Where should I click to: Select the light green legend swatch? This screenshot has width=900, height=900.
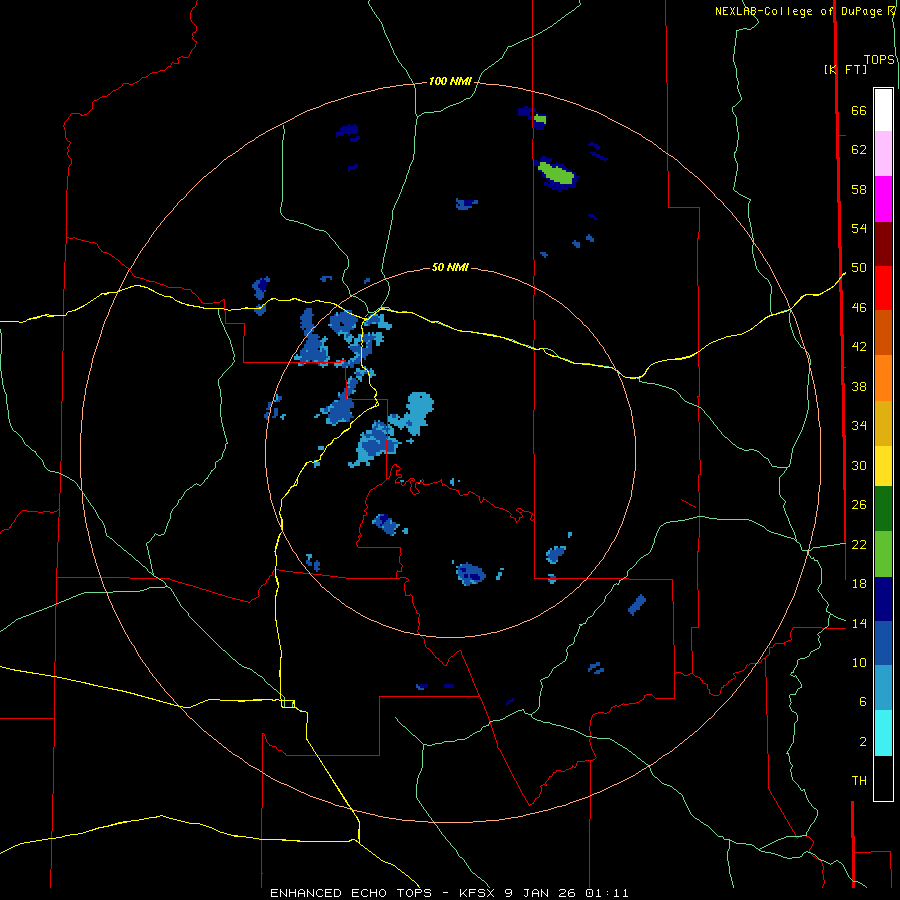883,554
